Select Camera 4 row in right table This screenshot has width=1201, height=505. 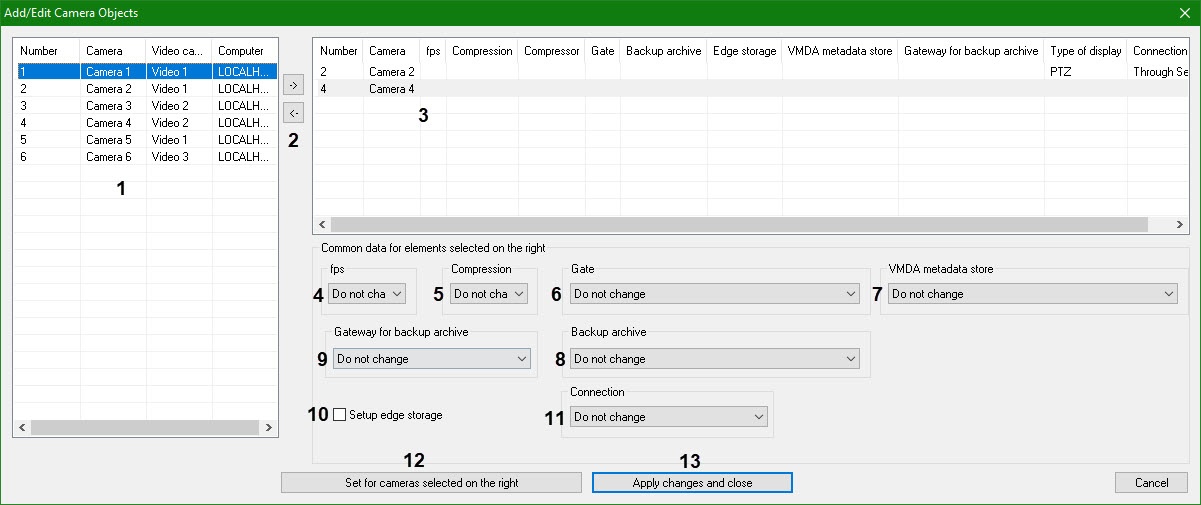point(391,89)
